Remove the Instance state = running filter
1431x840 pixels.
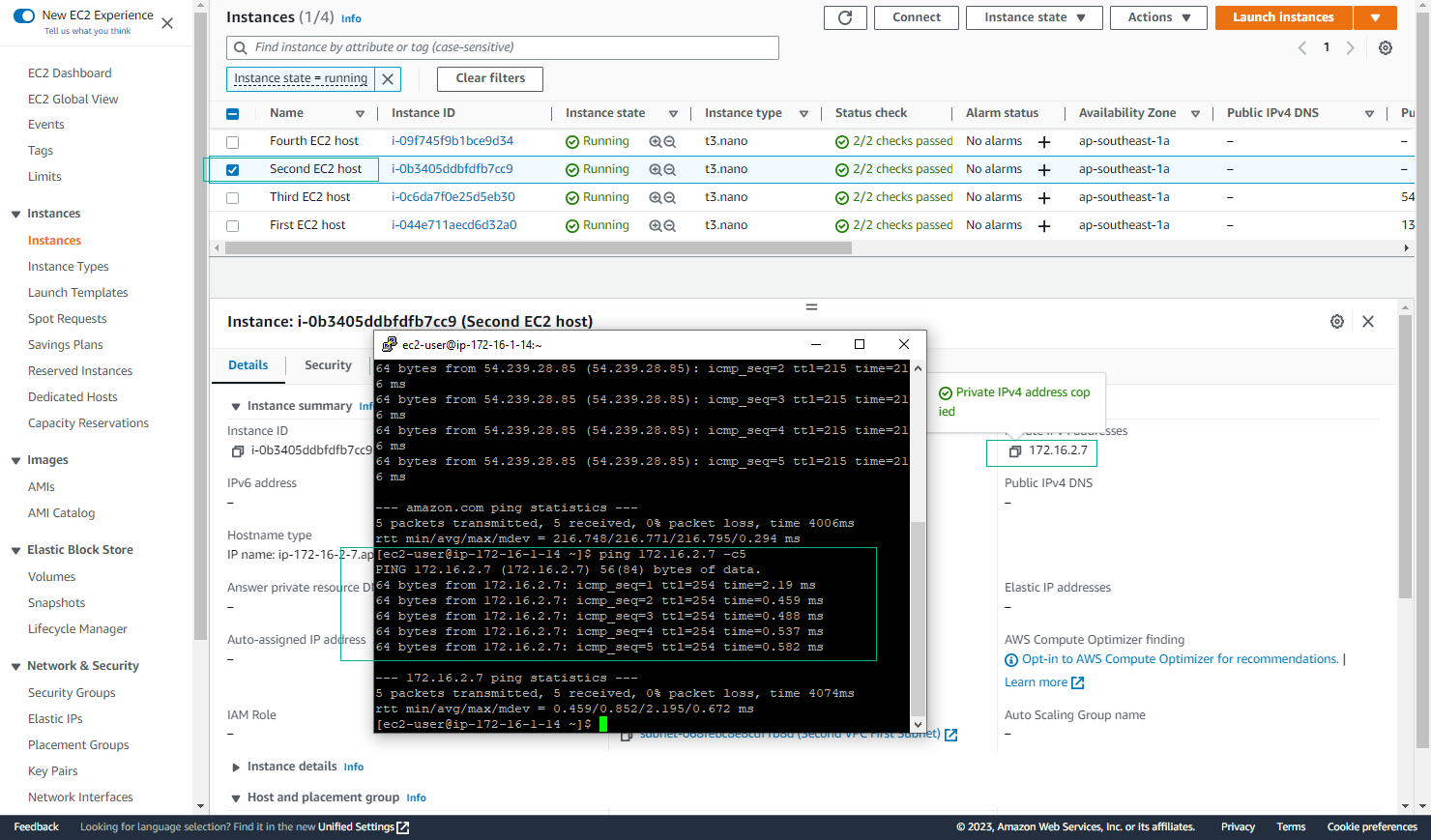click(388, 78)
